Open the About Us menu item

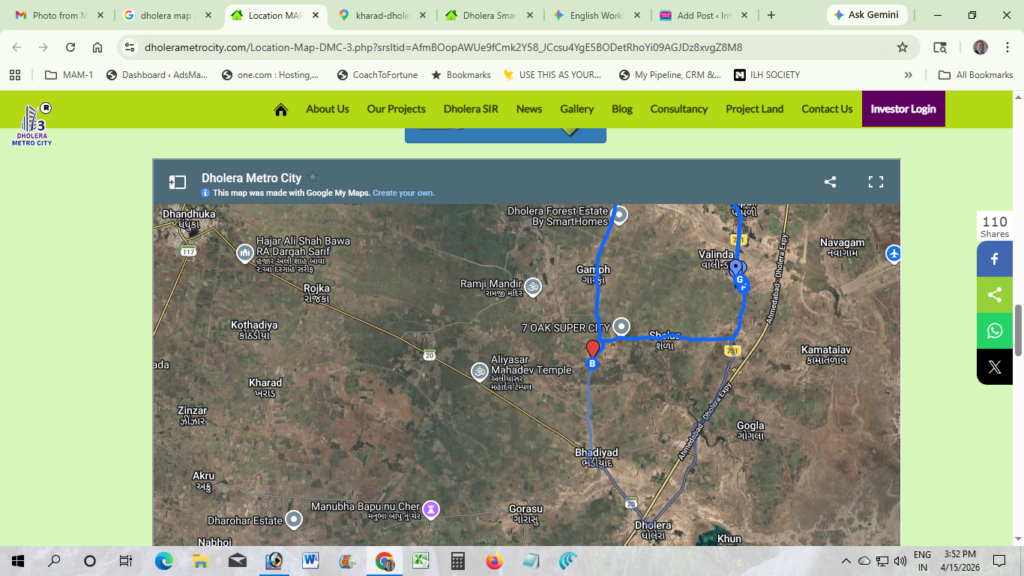(327, 109)
